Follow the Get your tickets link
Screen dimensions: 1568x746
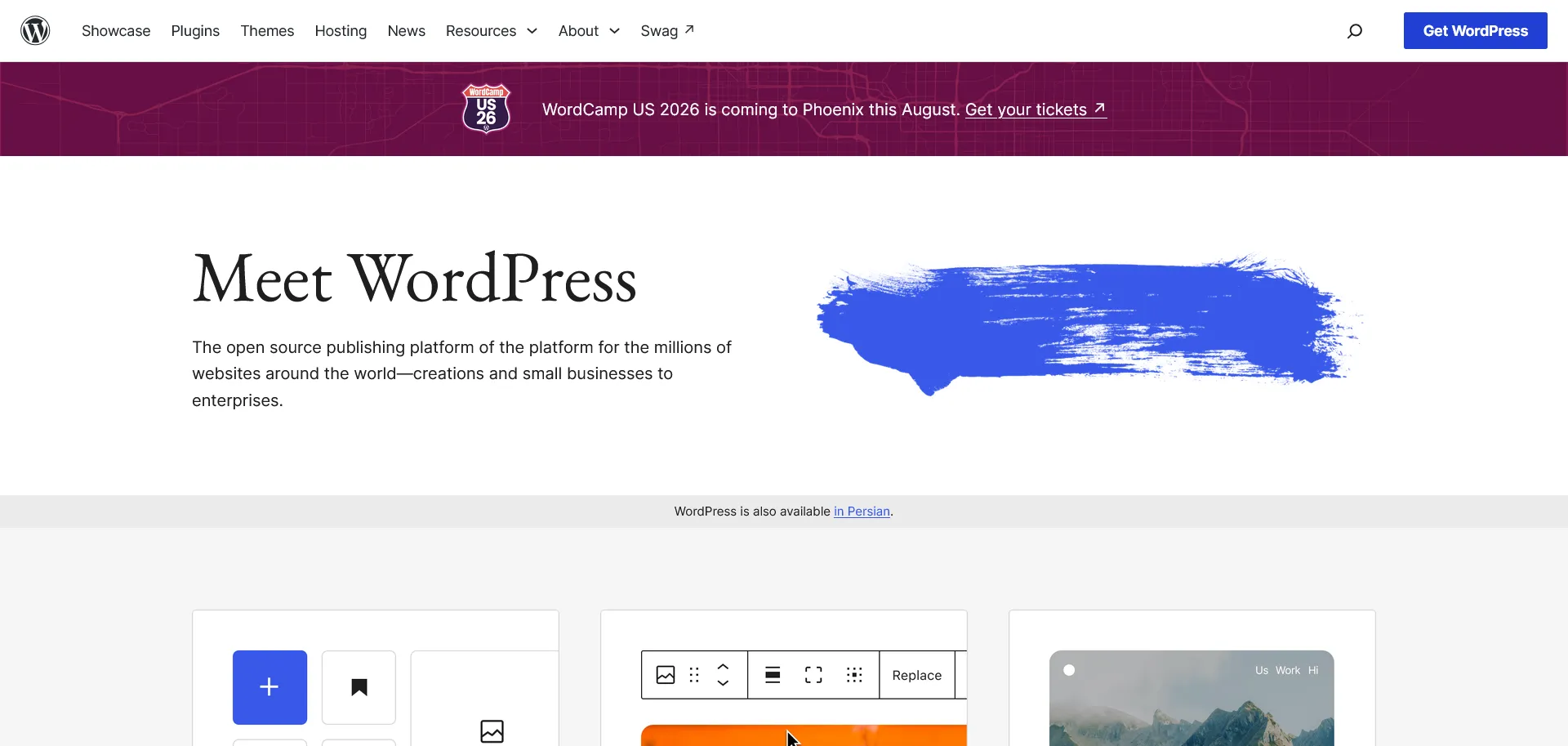(x=1036, y=109)
